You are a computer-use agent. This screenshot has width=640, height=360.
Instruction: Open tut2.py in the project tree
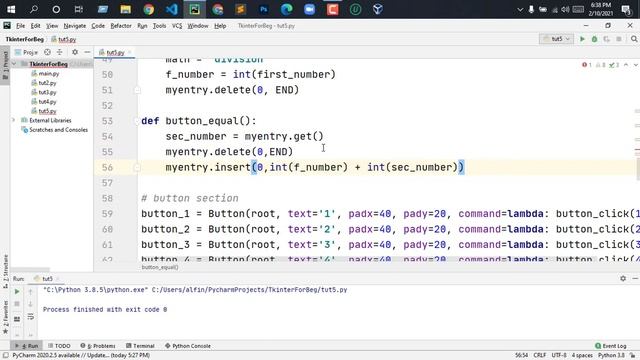tap(44, 83)
